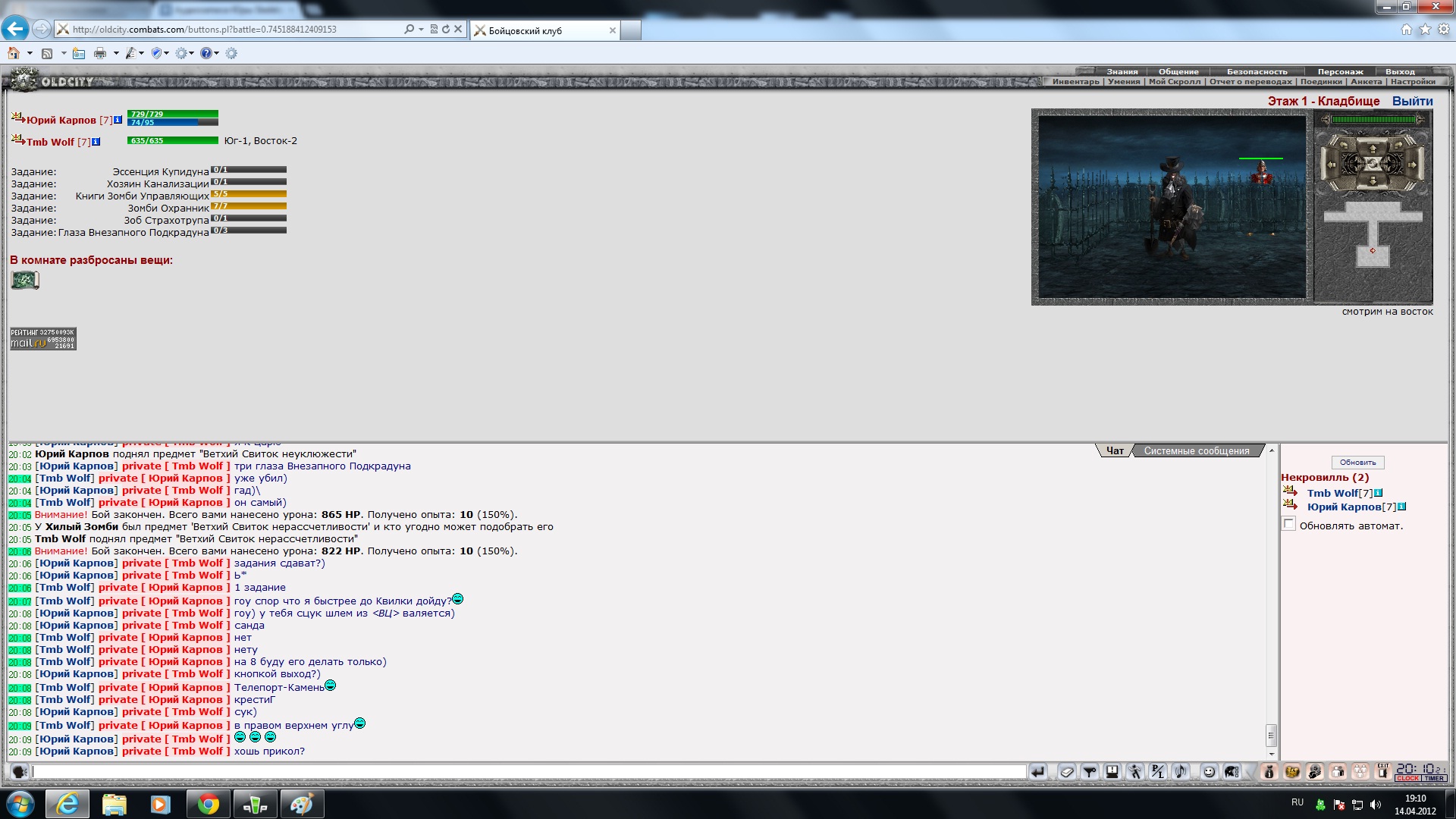Move backward with the down arrow

(1373, 181)
